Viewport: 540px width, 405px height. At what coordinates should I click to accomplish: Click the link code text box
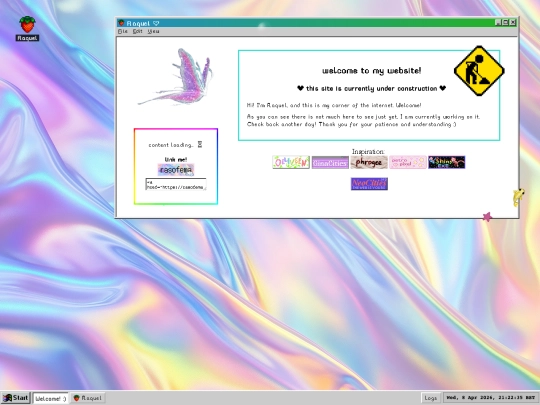pos(176,184)
